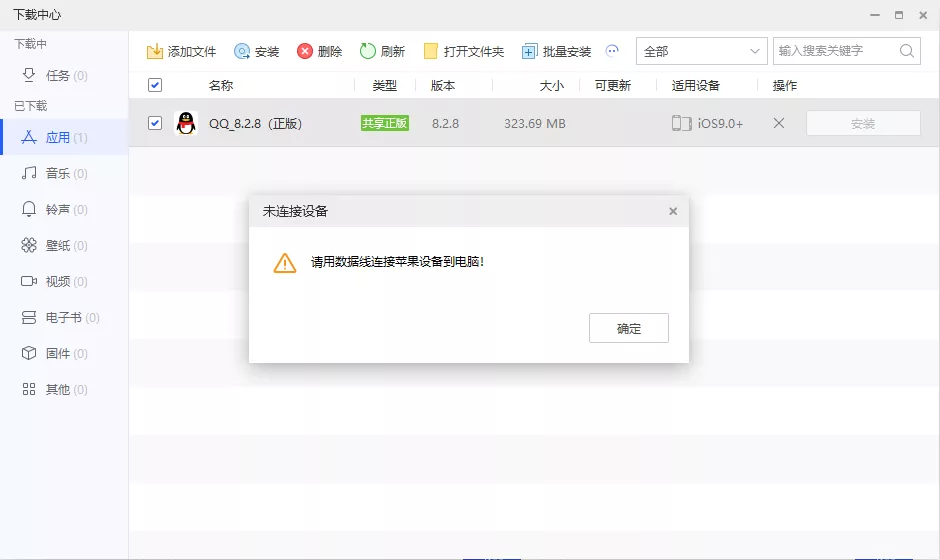Close the 未连接设备 dialog

(x=673, y=211)
